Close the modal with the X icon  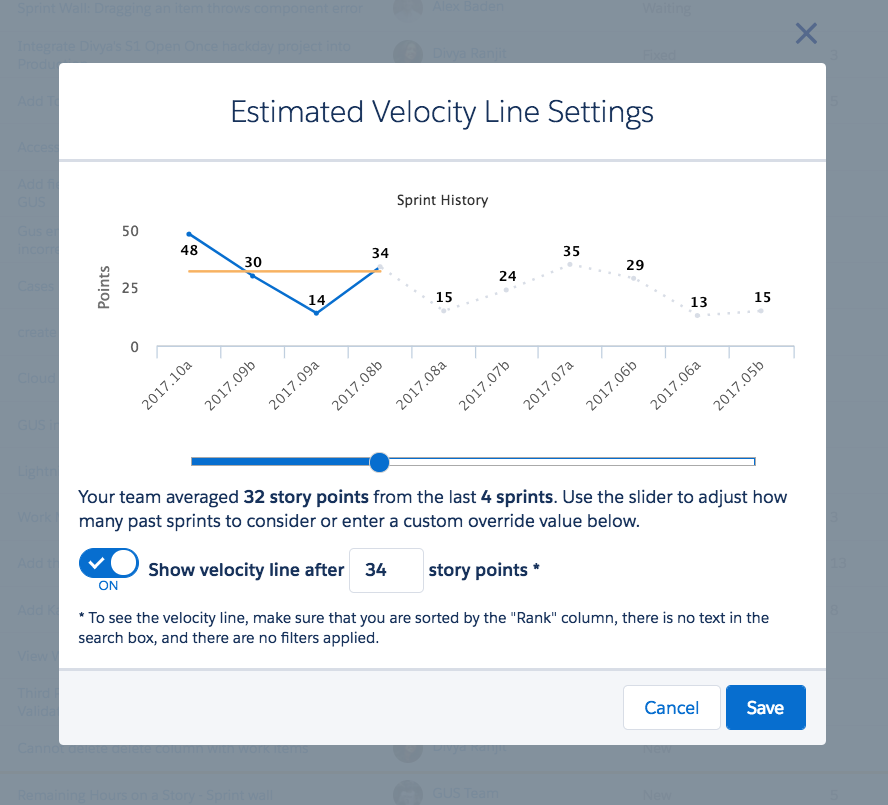pos(806,33)
